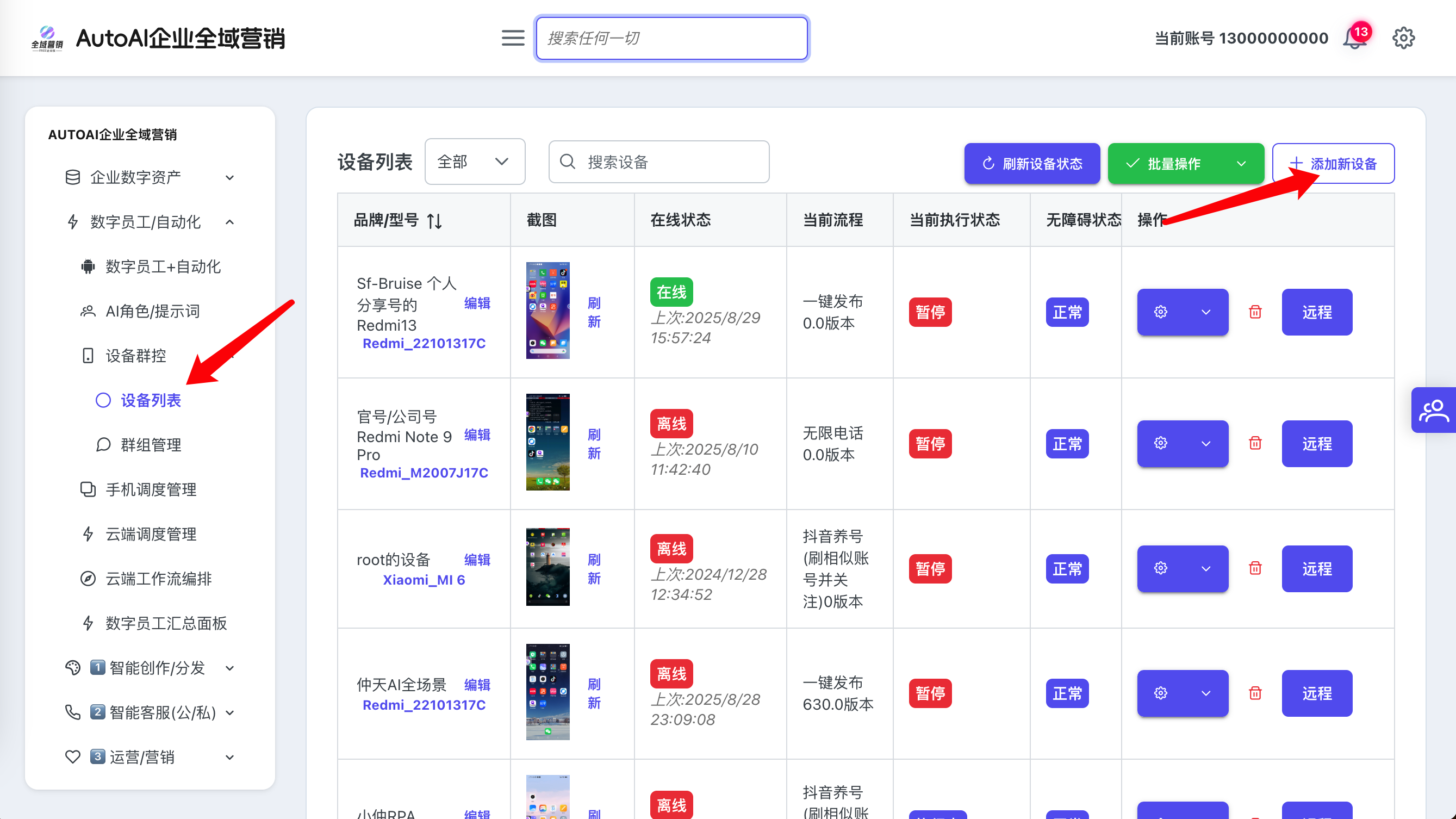The height and width of the screenshot is (819, 1456).
Task: Click 编辑 link for root的设备
Action: [477, 560]
